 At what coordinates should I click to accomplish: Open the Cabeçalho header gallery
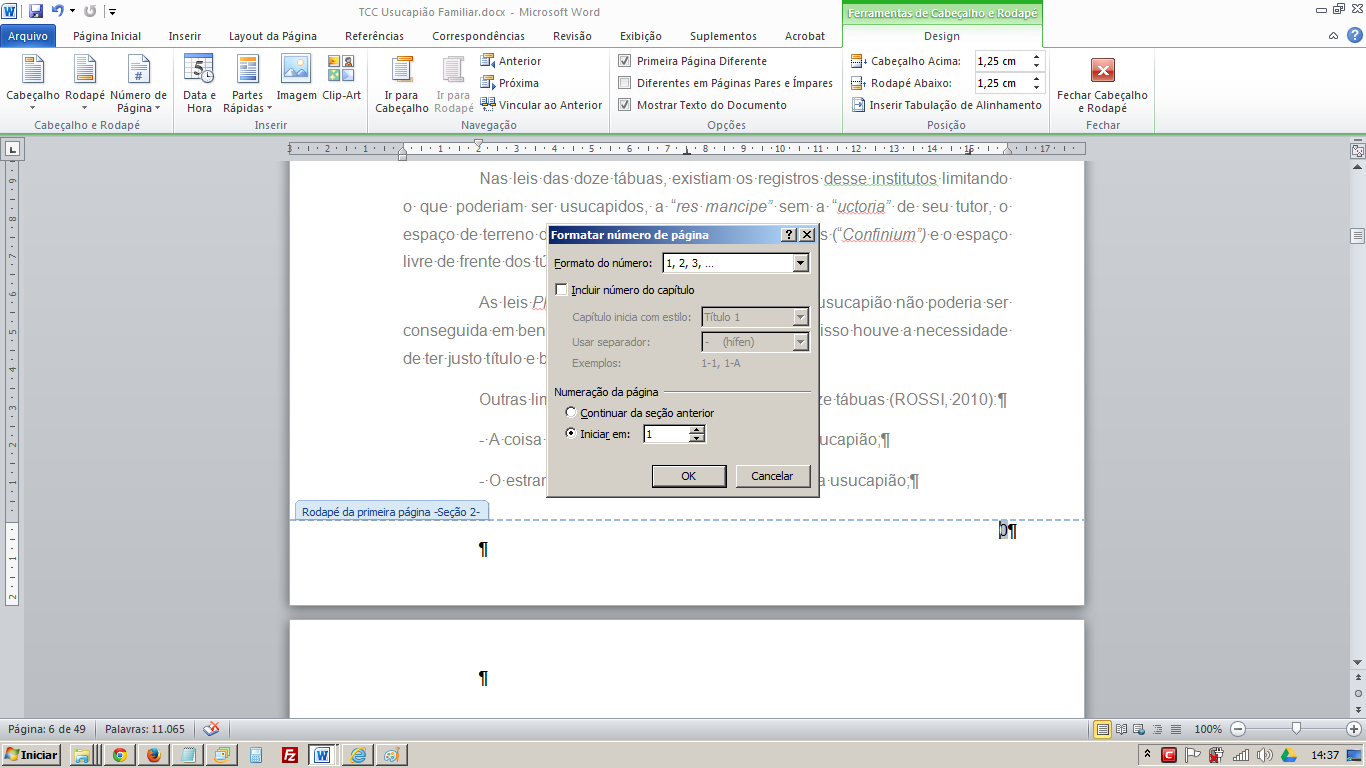click(33, 83)
